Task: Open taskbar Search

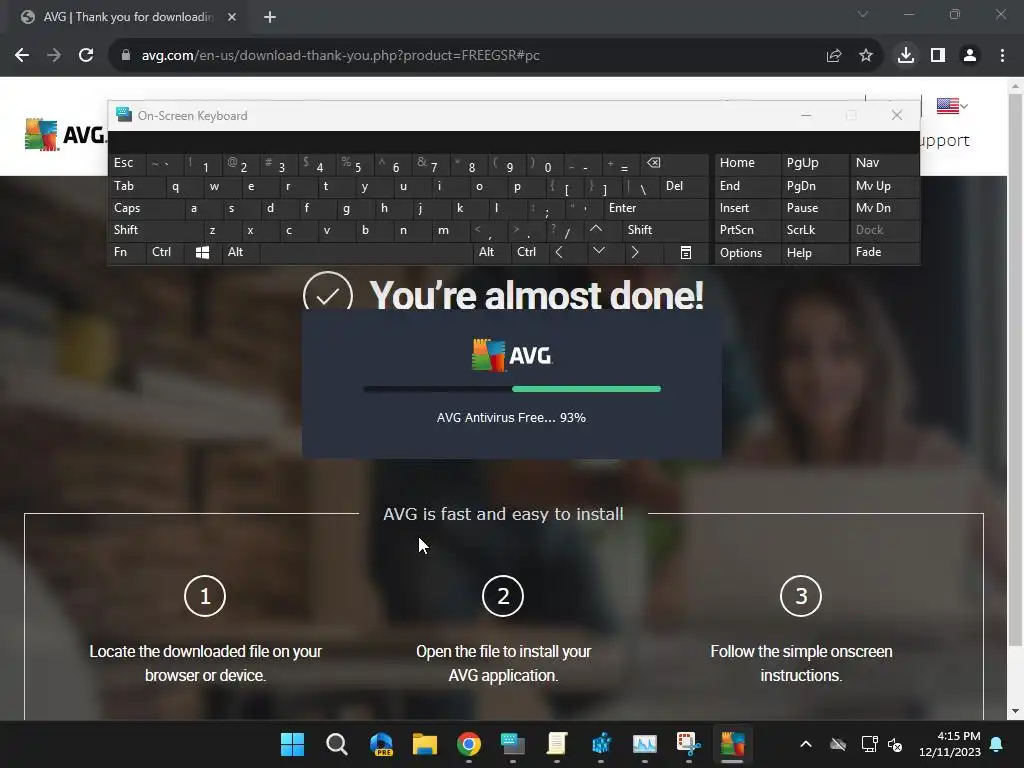Action: 336,744
